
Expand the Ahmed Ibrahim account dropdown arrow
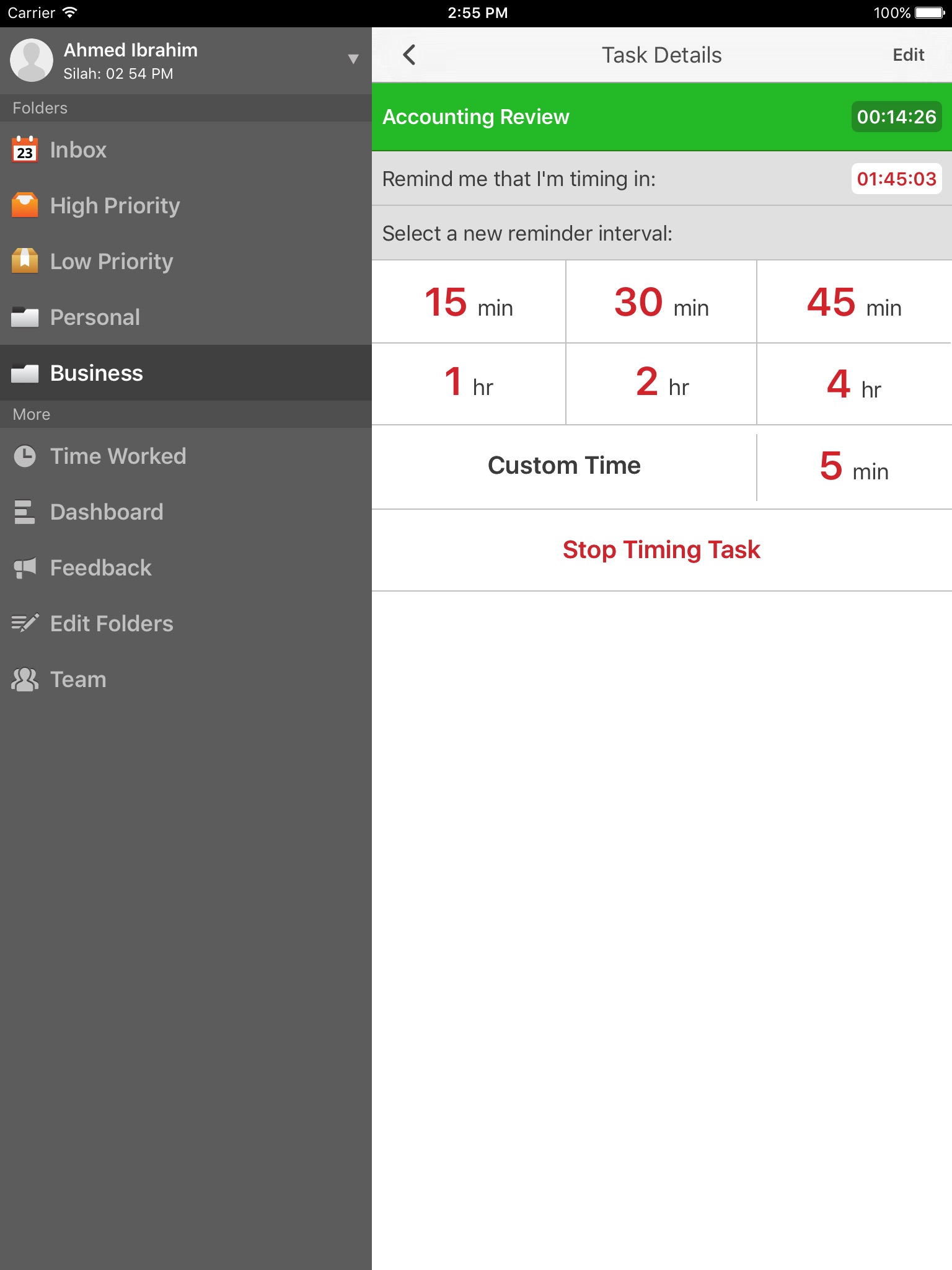click(353, 60)
